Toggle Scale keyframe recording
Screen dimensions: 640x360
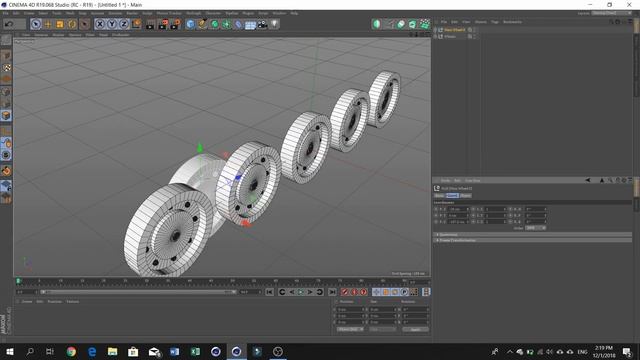386,292
